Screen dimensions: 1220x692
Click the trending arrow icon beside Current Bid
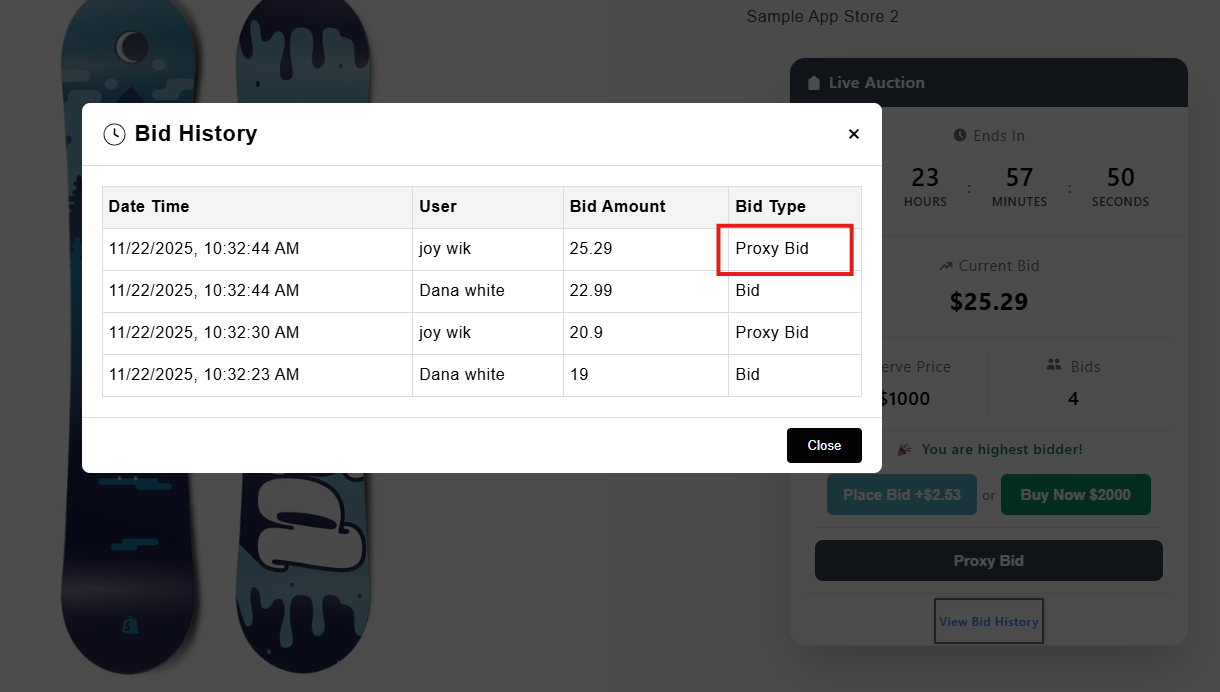[x=946, y=266]
